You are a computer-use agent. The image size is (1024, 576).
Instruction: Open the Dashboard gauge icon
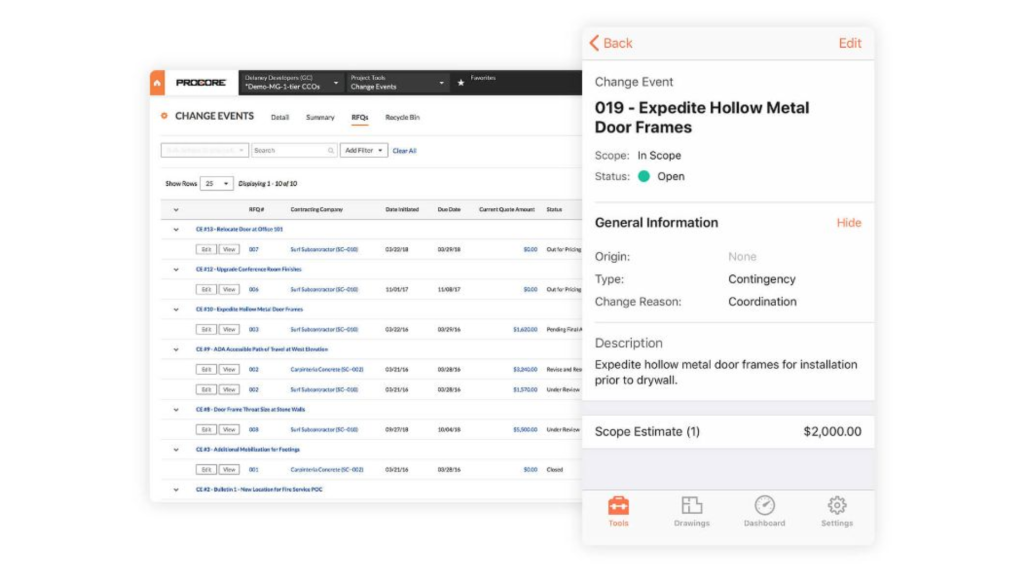point(764,505)
